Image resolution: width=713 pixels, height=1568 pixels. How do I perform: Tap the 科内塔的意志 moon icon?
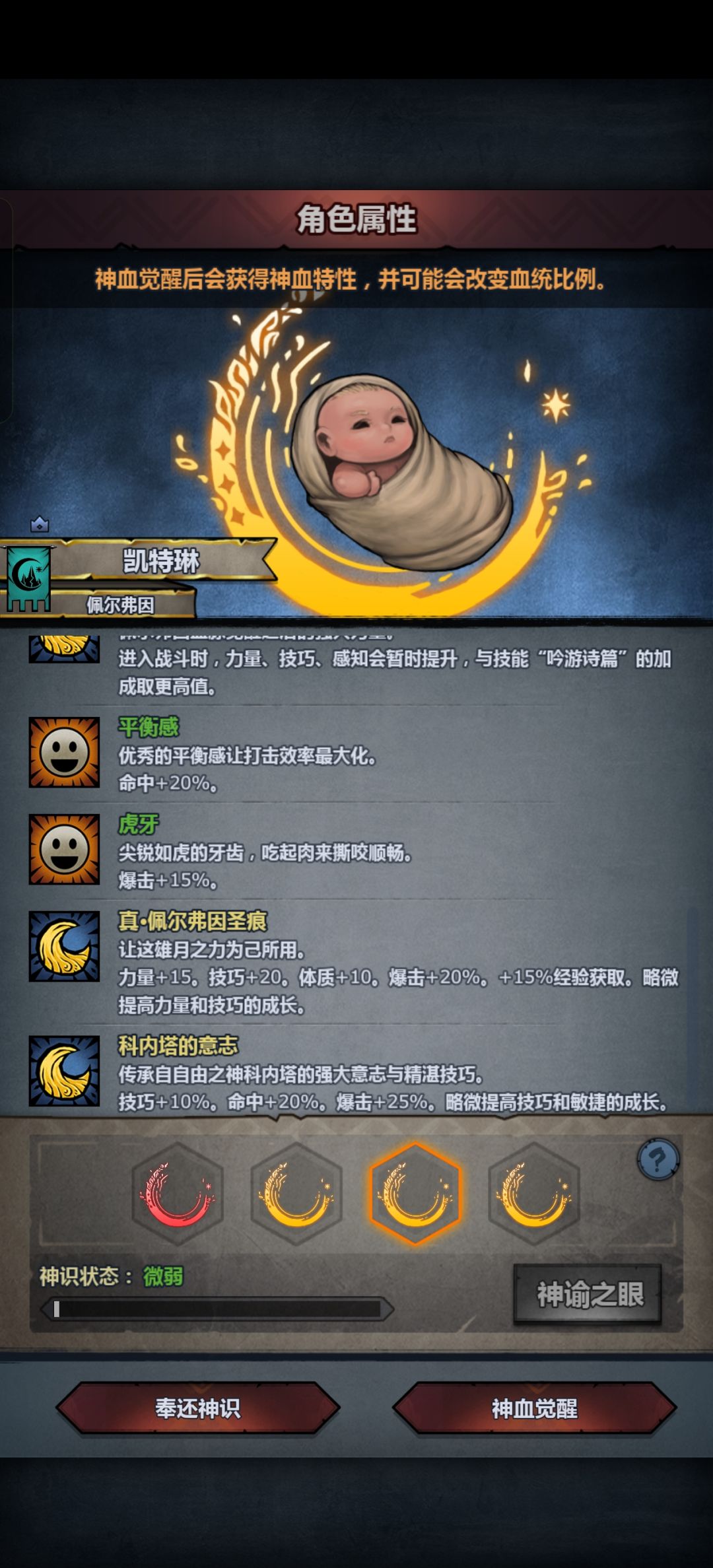coord(64,1071)
